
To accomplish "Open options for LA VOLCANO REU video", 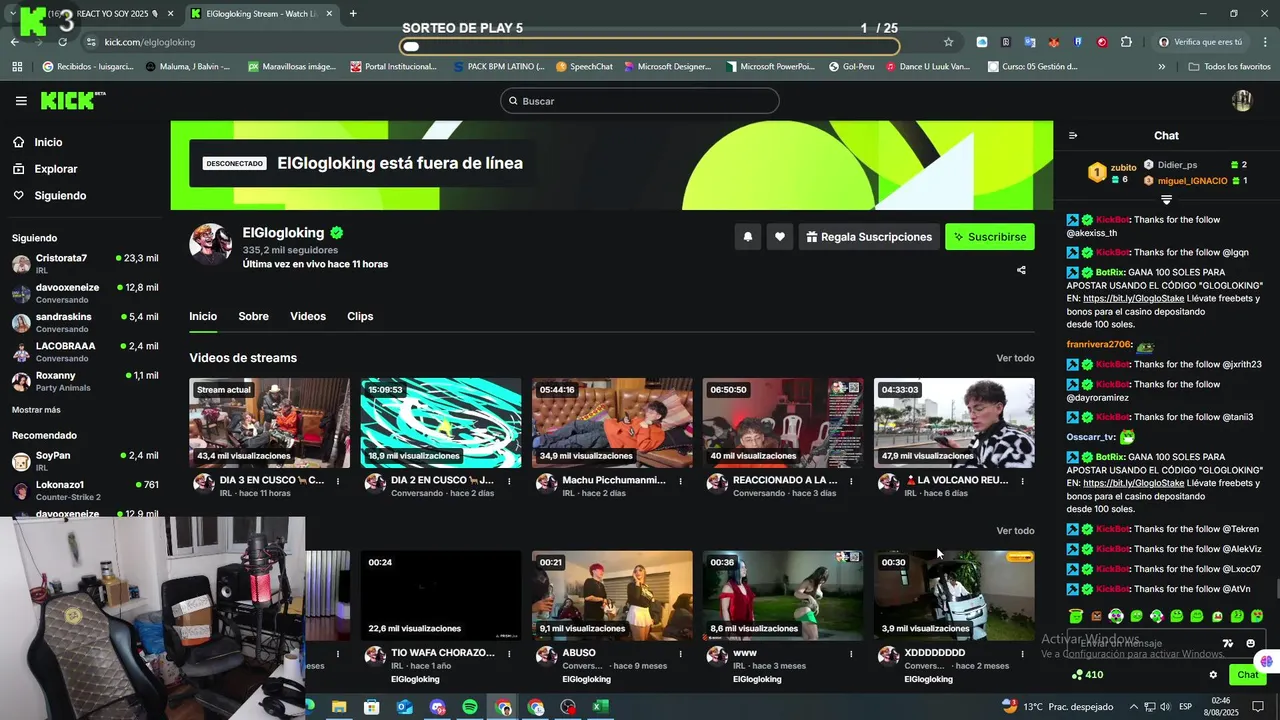I will click(x=1022, y=481).
